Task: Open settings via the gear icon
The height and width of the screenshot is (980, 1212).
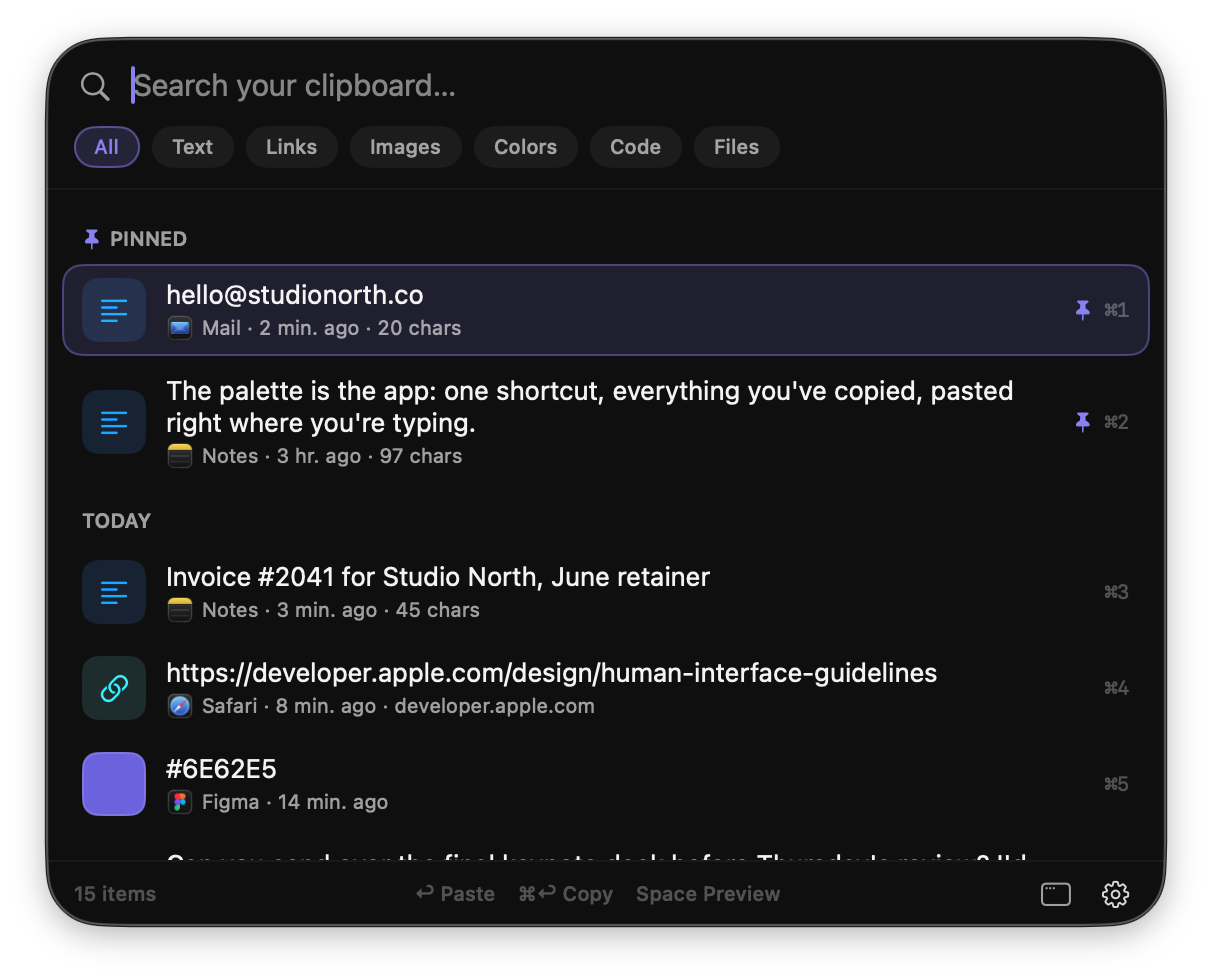Action: point(1115,894)
